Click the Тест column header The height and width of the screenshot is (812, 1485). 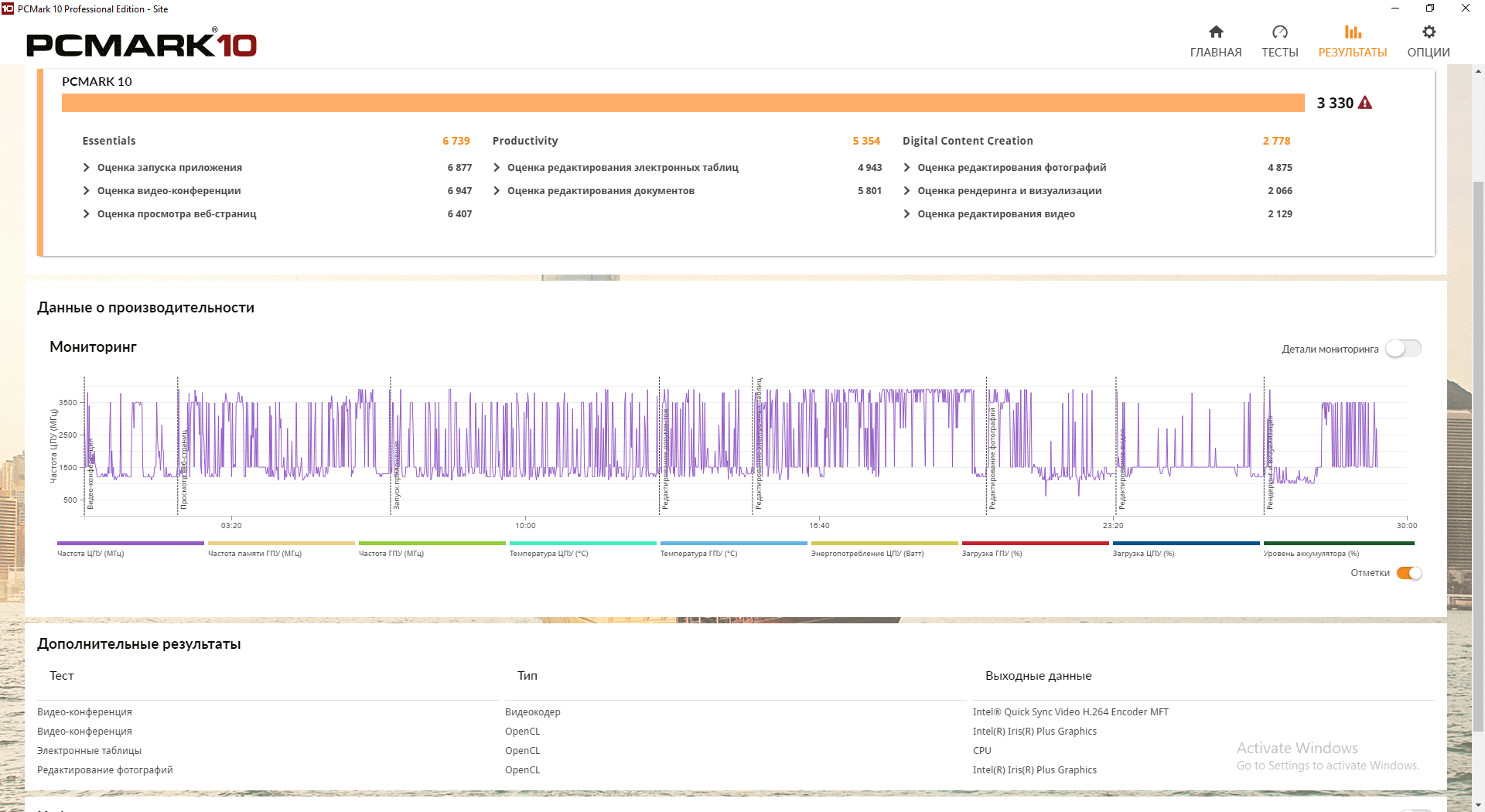point(62,676)
